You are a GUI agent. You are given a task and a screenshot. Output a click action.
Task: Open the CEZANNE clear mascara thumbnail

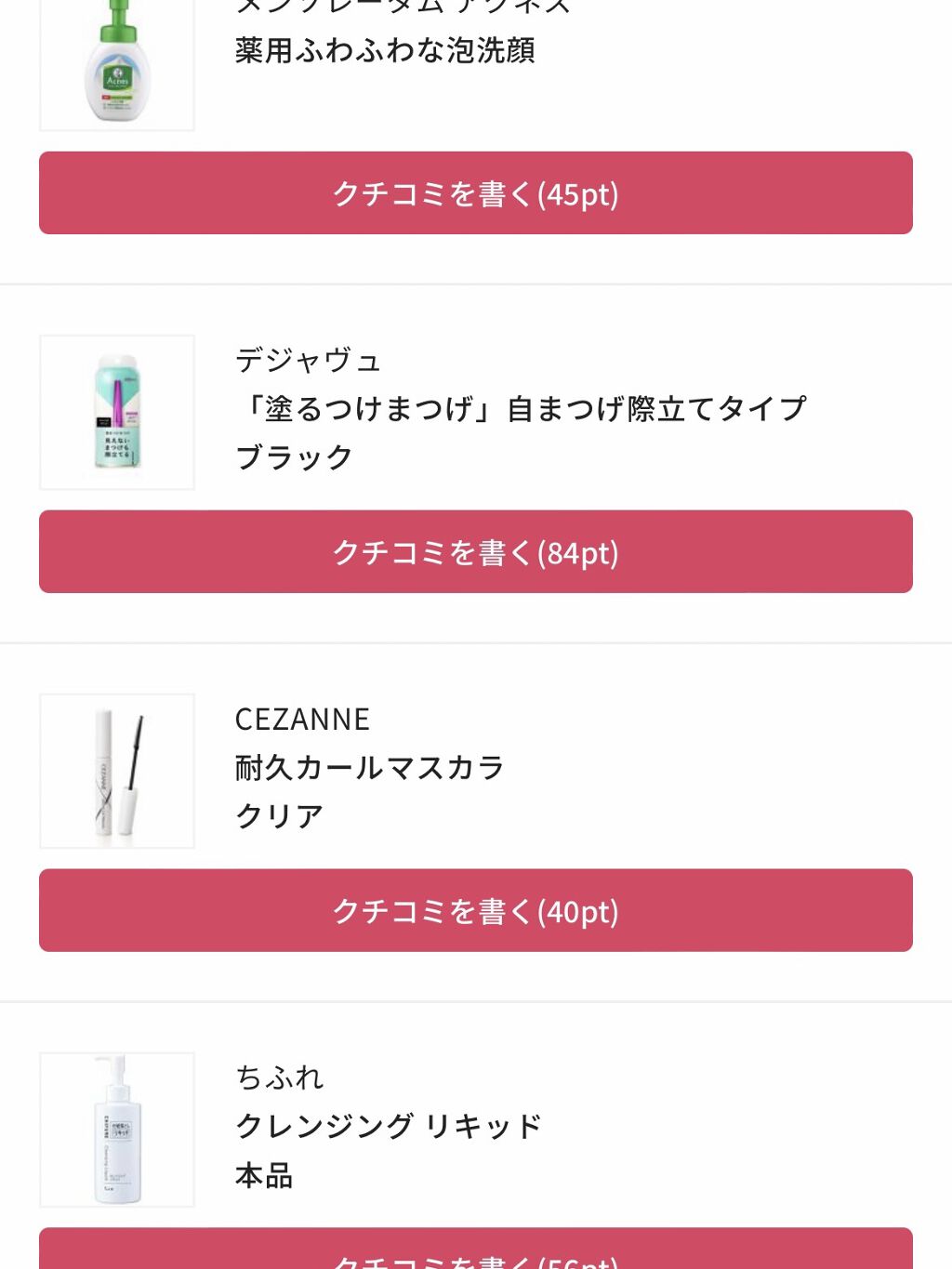(117, 771)
